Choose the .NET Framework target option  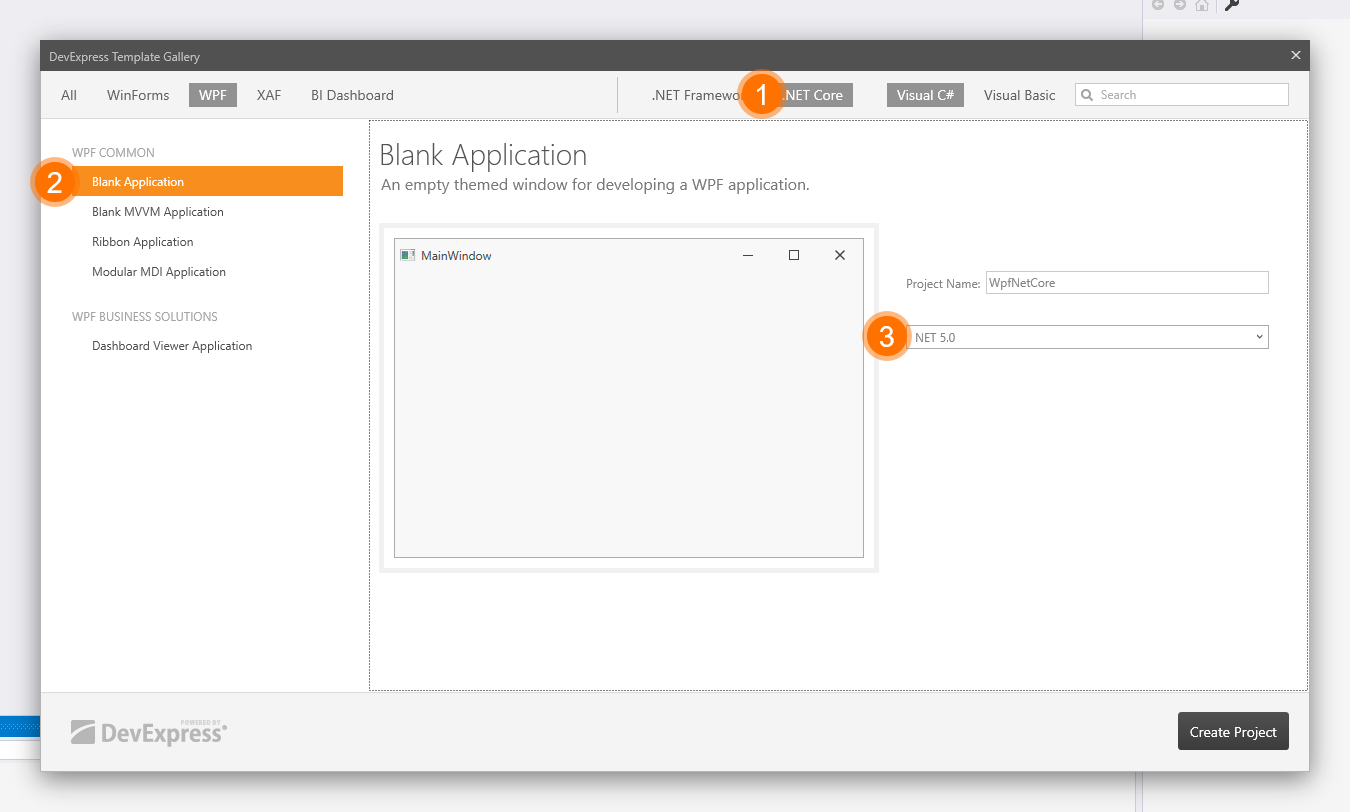tap(696, 95)
